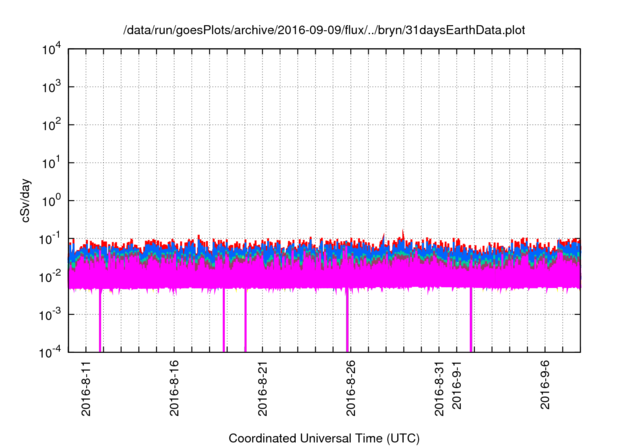Click the 2016-8-21 date tick label
The width and height of the screenshot is (640, 448).
pos(262,388)
